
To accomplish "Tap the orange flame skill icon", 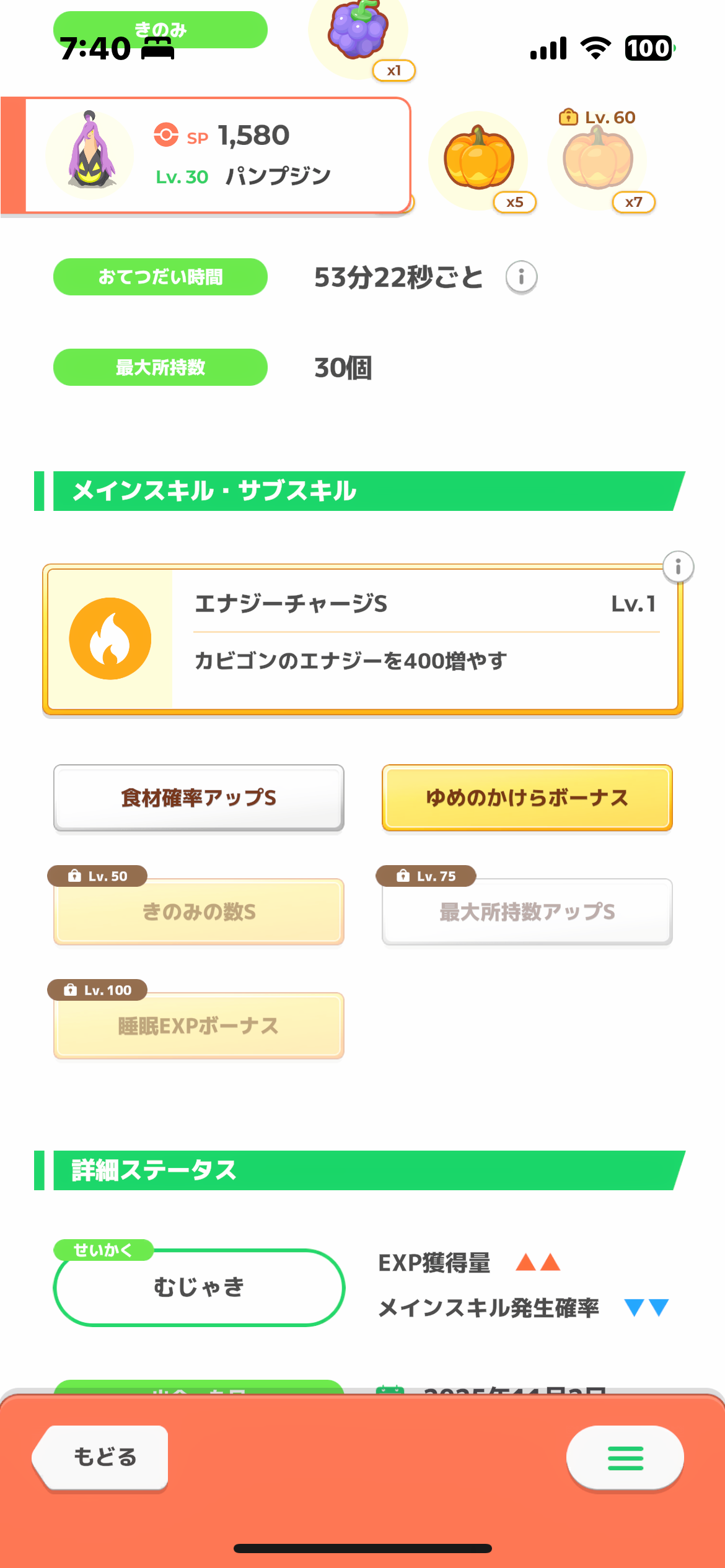I will [x=110, y=638].
